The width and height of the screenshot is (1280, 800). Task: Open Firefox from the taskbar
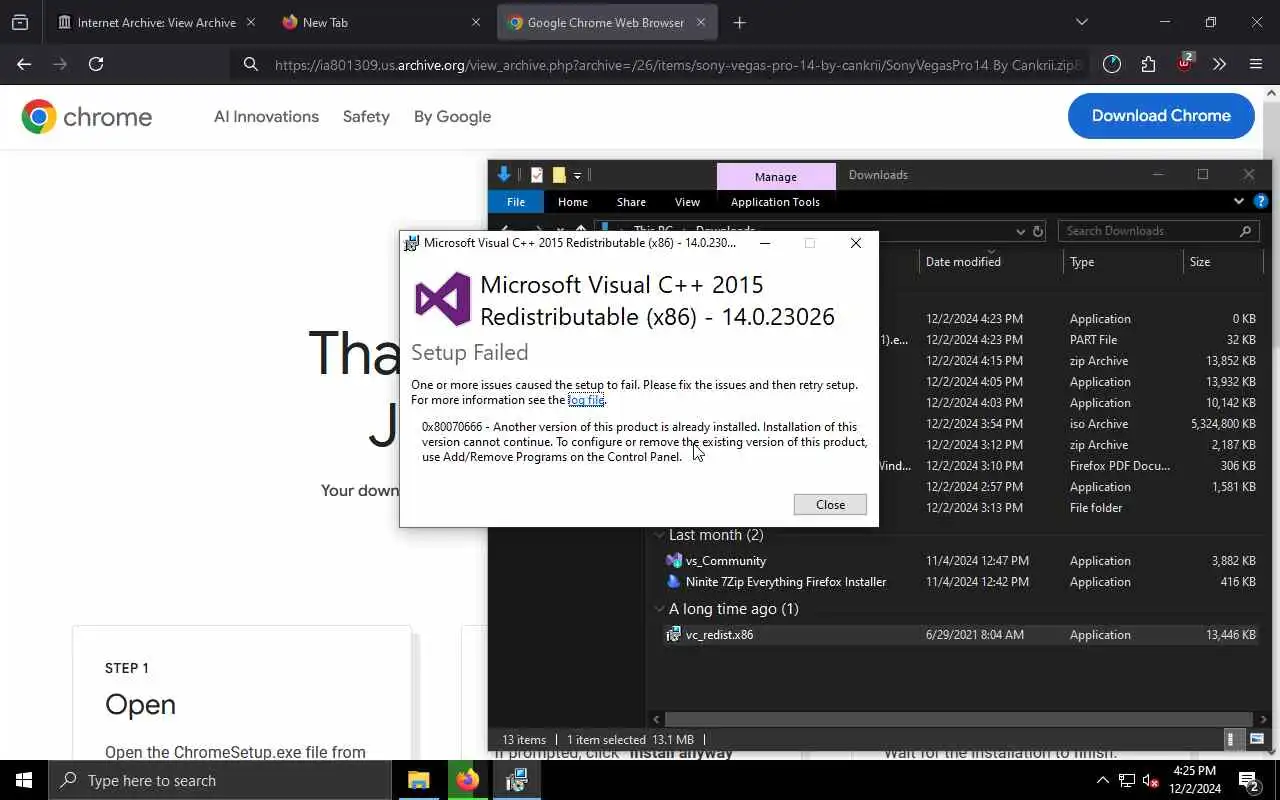[468, 780]
